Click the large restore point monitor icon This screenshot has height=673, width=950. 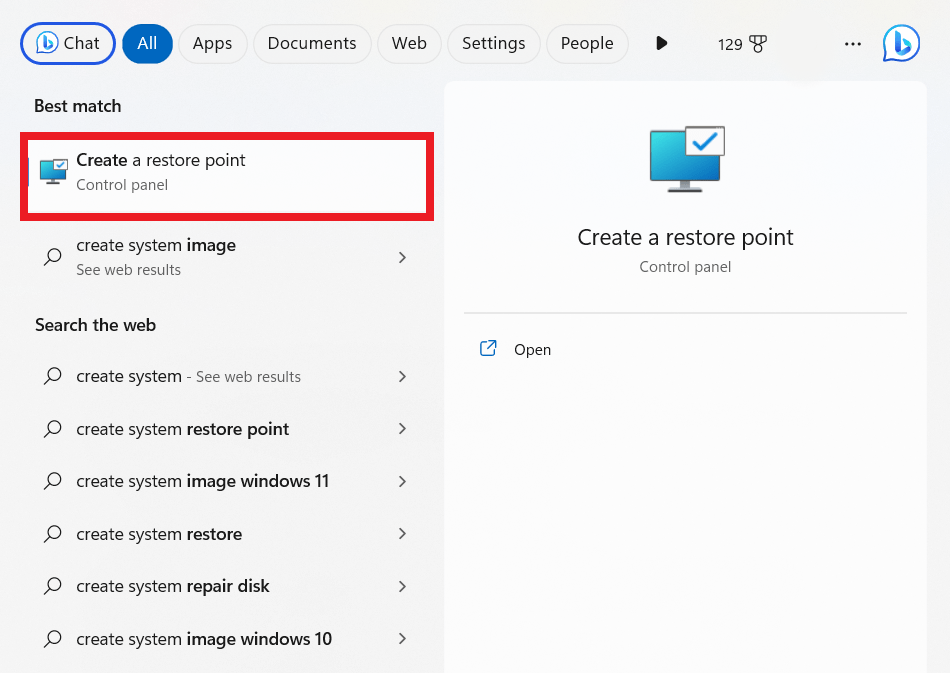tap(686, 159)
